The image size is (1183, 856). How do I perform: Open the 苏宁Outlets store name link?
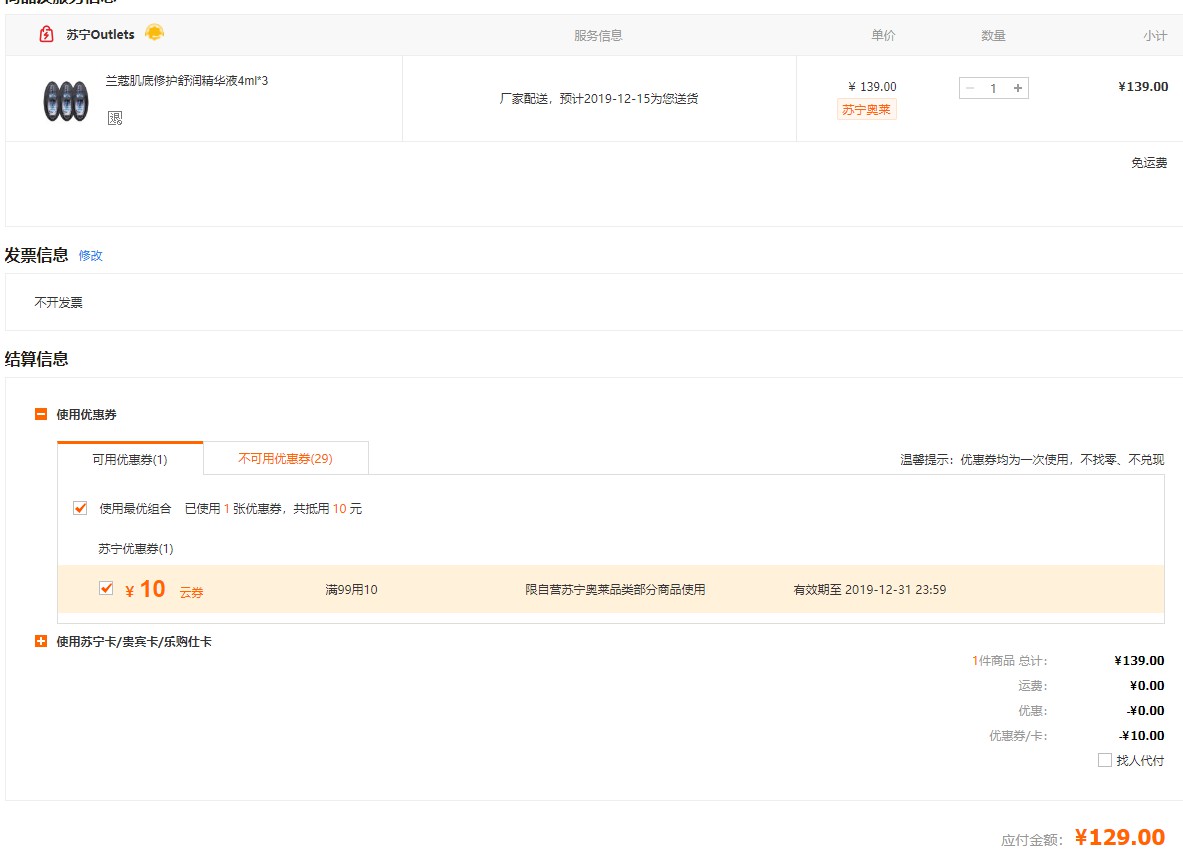click(x=100, y=35)
